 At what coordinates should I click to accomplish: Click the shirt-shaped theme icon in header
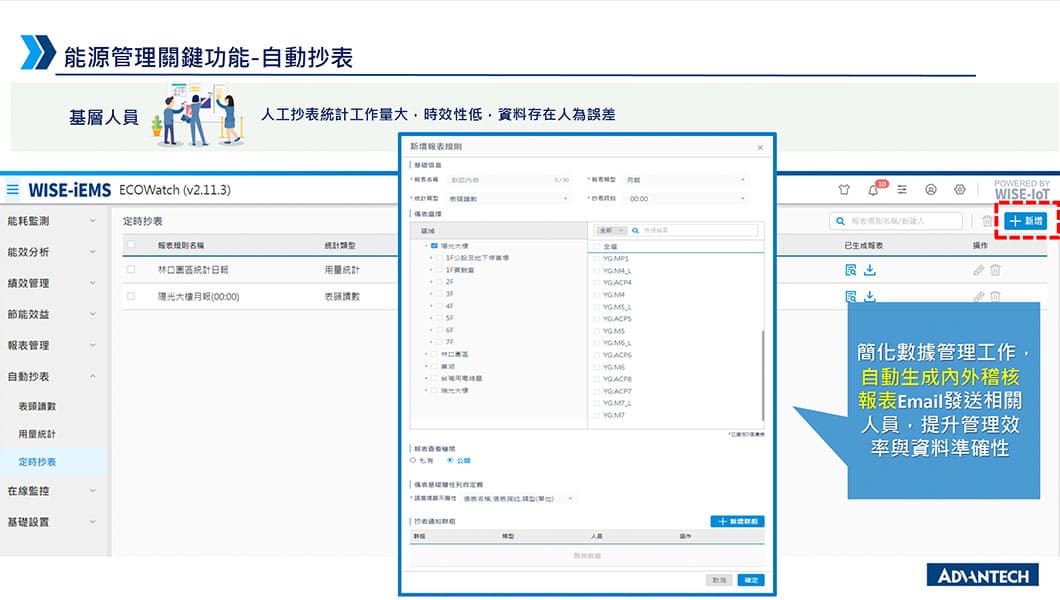(844, 190)
